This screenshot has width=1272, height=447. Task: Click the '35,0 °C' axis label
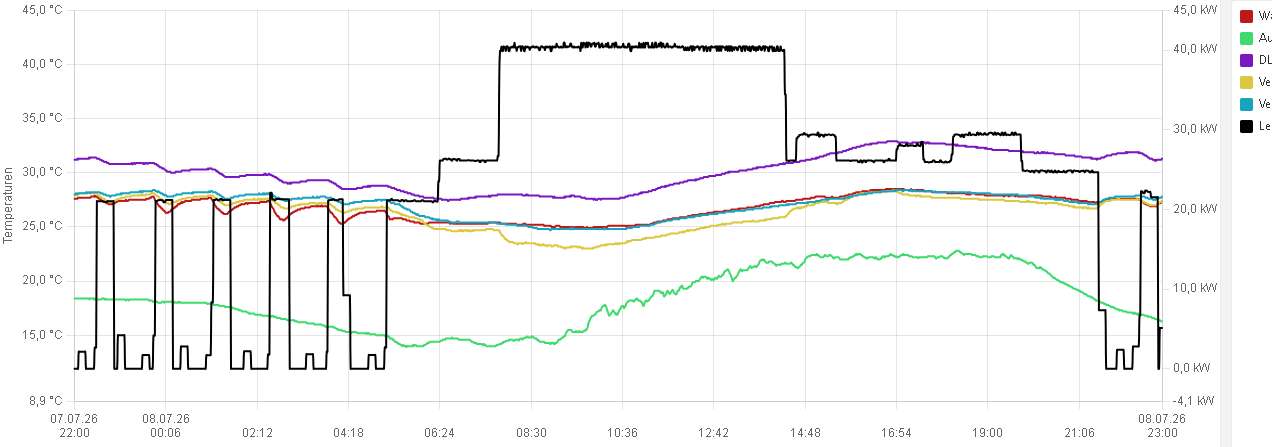42,118
